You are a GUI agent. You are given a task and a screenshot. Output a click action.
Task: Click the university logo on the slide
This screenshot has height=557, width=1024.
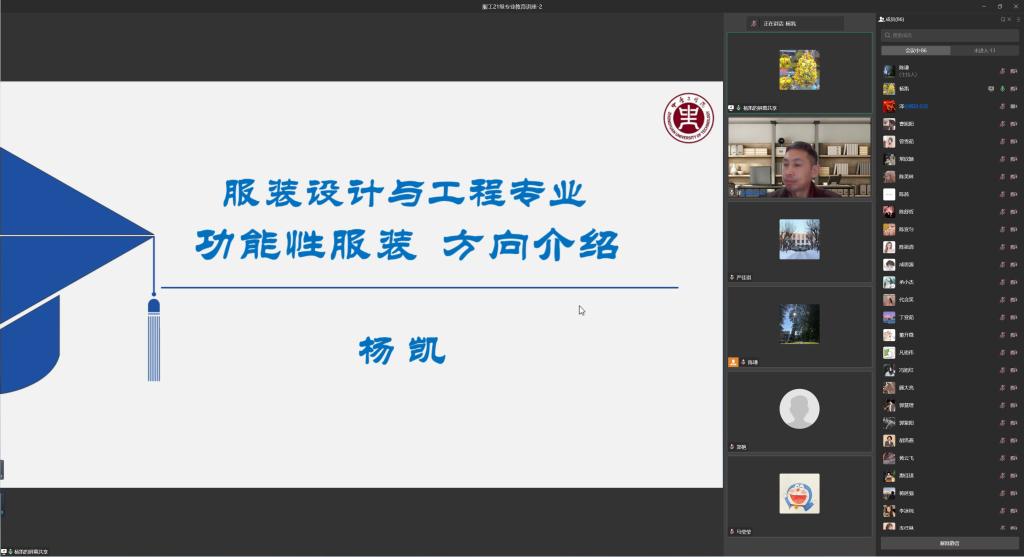[689, 118]
